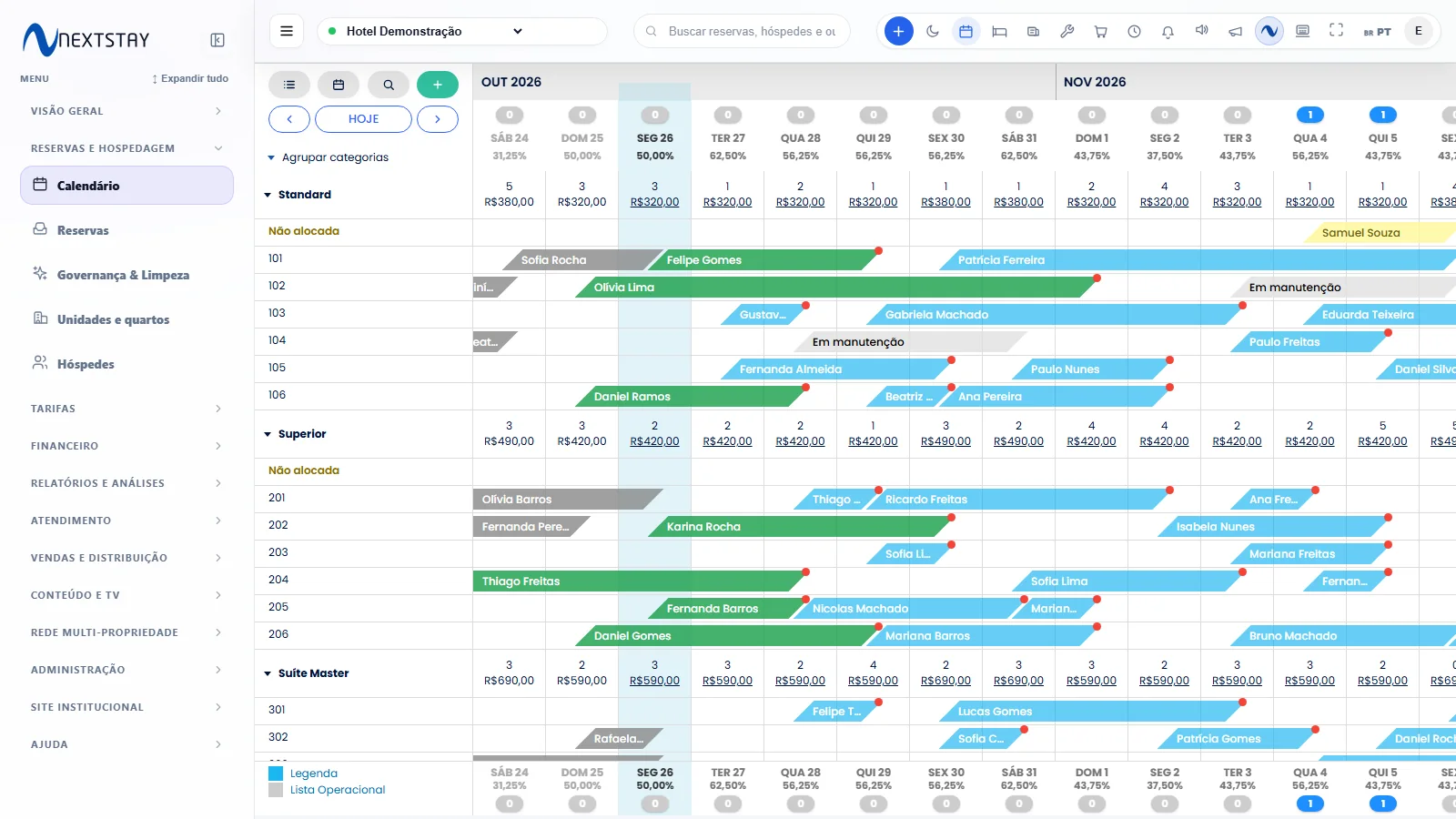Click the HOJE button

363,119
